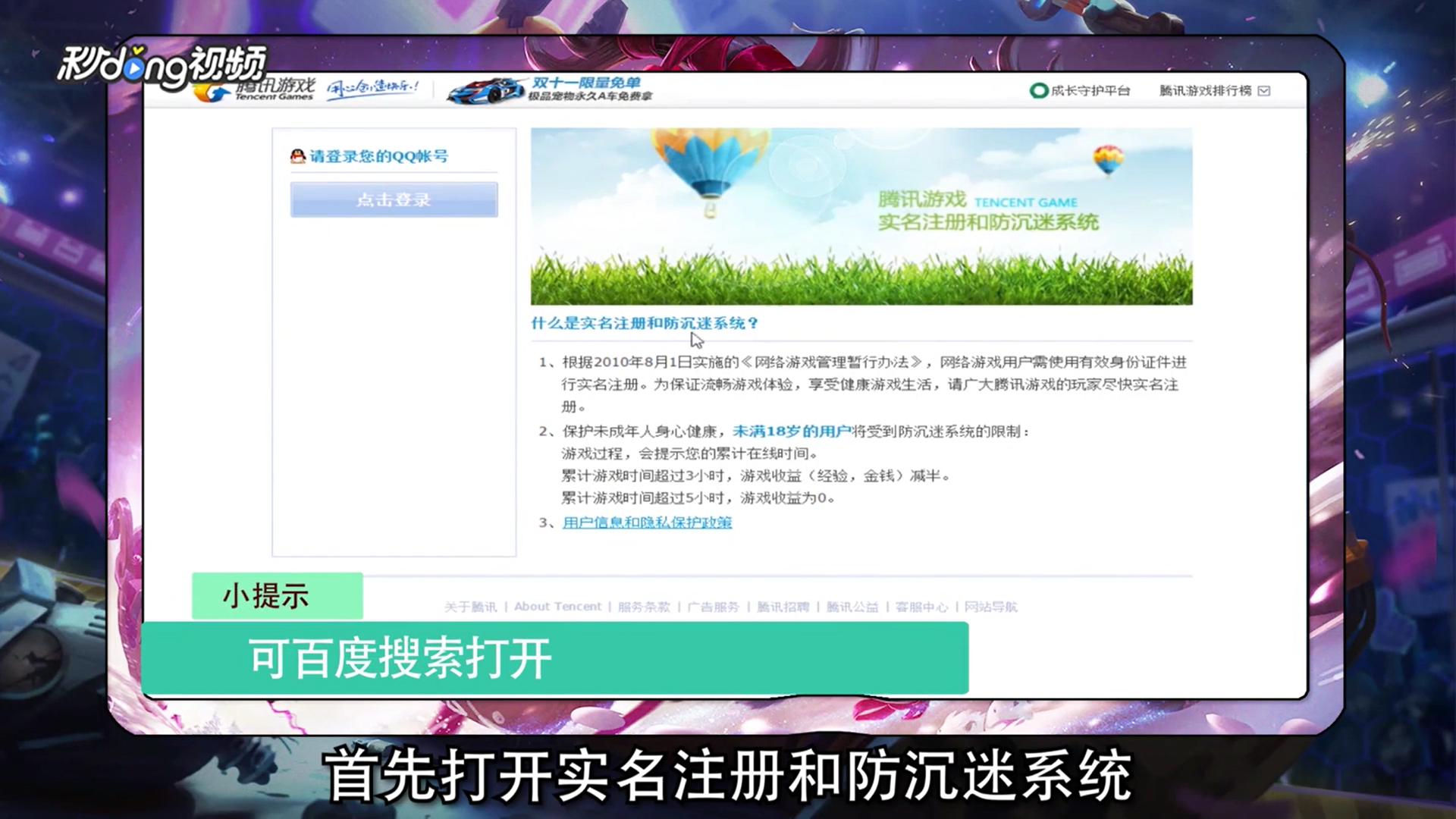1456x819 pixels.
Task: Click the 未满18岁的用户 highlighted link
Action: (792, 431)
